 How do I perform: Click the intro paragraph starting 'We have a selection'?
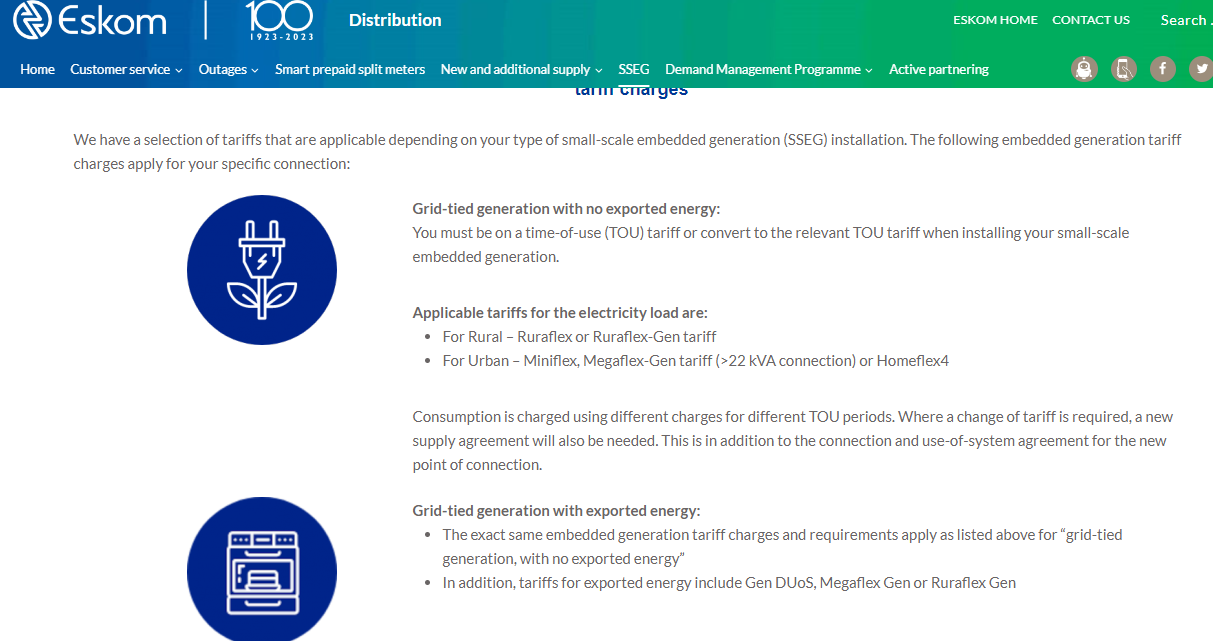pos(627,151)
